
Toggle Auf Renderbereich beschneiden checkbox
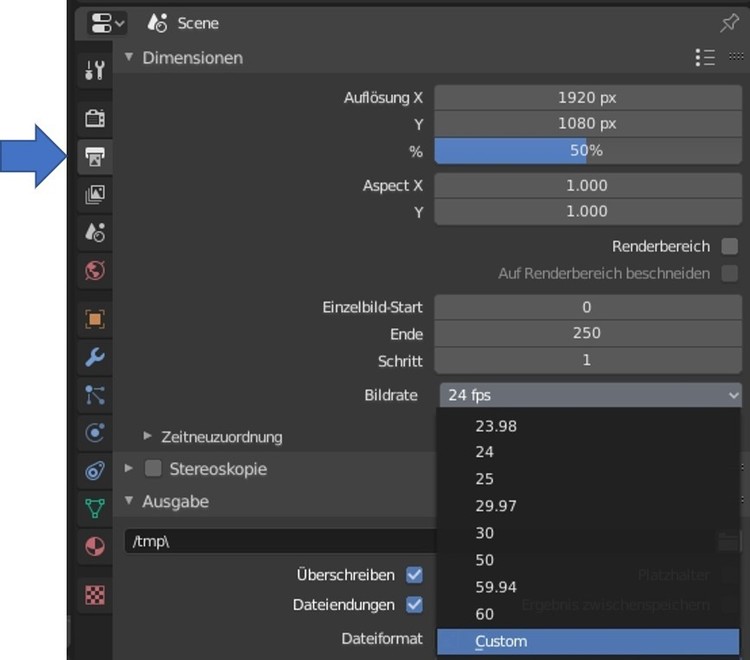[729, 274]
